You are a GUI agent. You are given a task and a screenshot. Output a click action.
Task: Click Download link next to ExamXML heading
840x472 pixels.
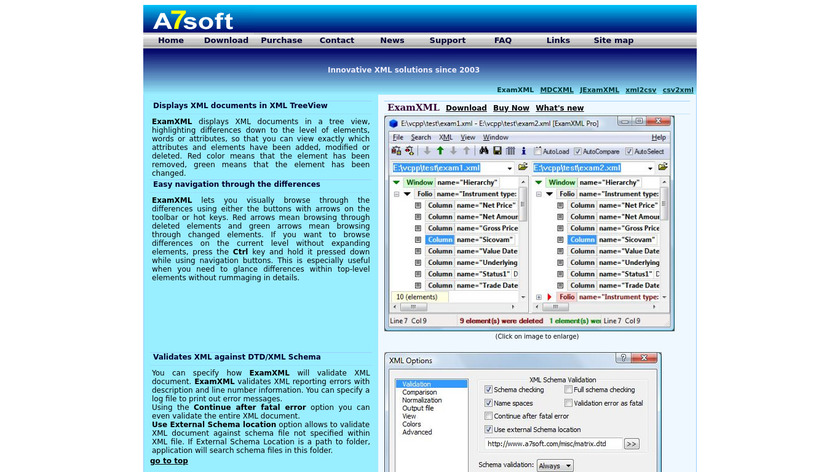pos(466,108)
